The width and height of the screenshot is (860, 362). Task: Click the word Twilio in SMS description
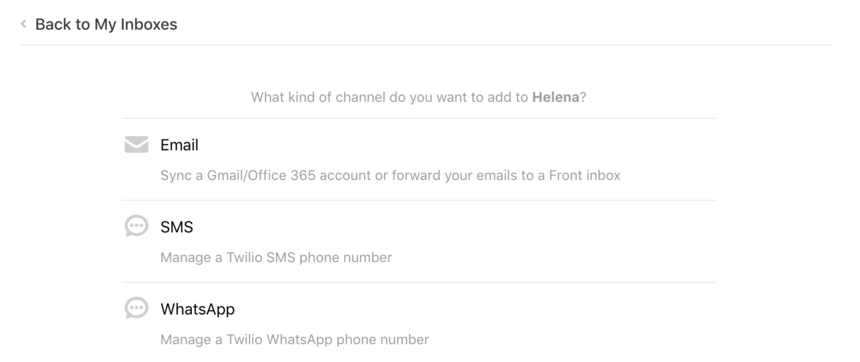245,257
